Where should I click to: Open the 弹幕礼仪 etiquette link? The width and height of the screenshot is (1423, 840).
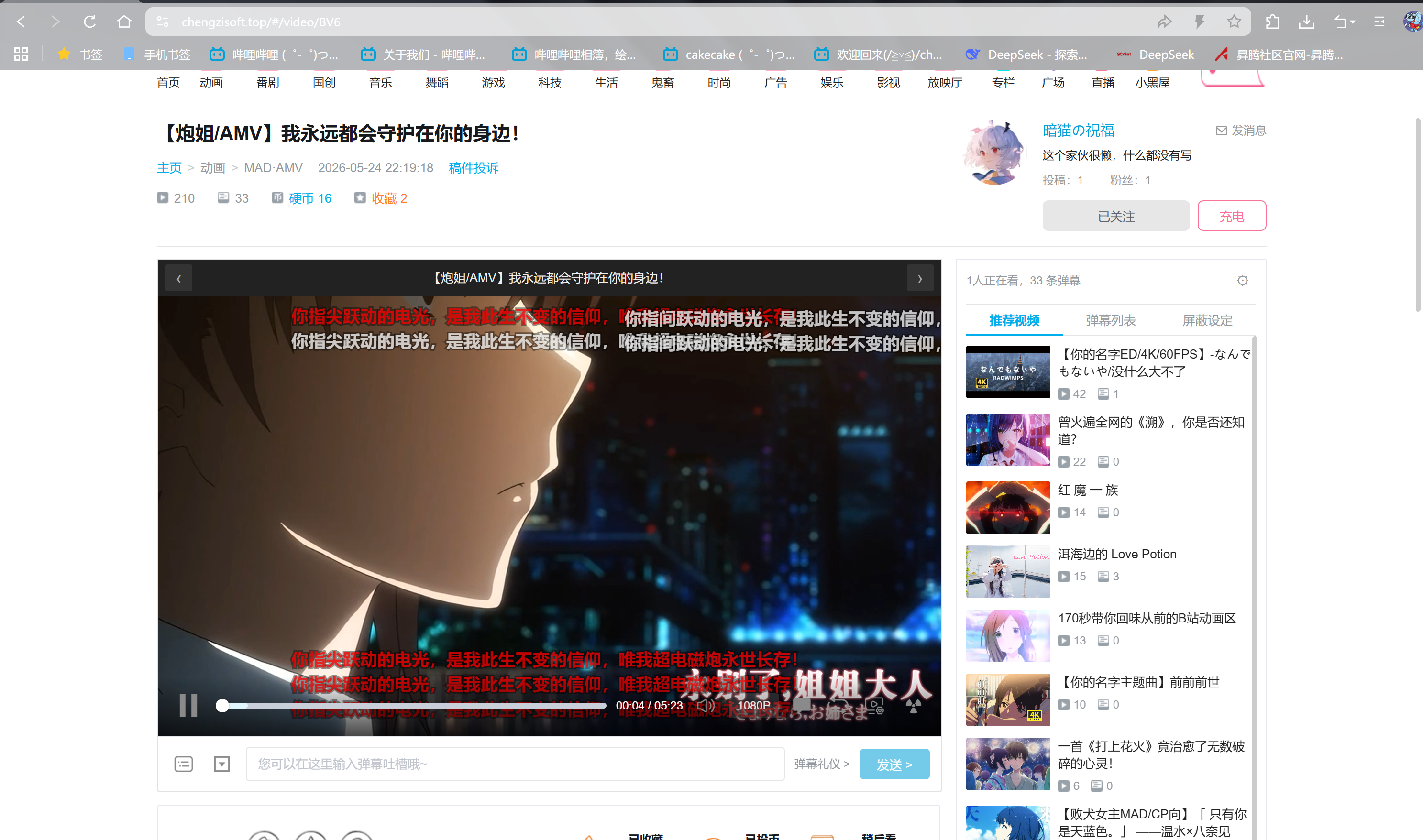tap(822, 764)
